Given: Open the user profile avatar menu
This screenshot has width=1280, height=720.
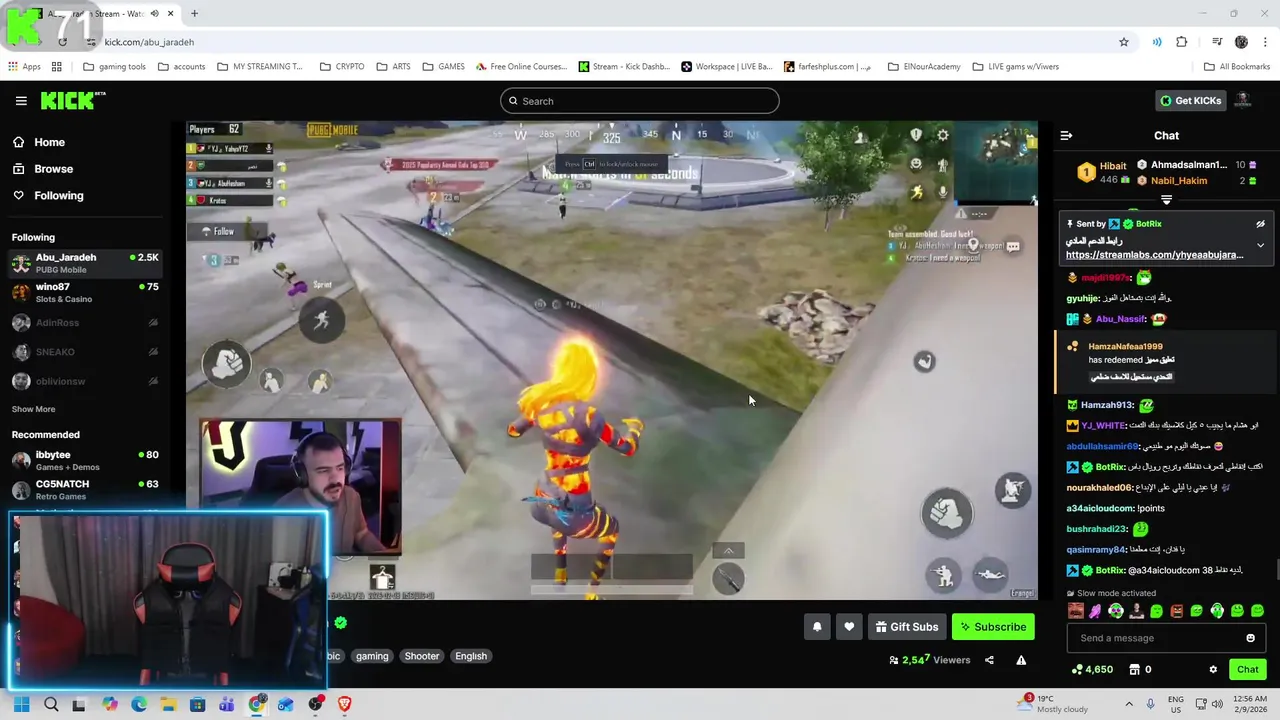Looking at the screenshot, I should tap(1243, 101).
